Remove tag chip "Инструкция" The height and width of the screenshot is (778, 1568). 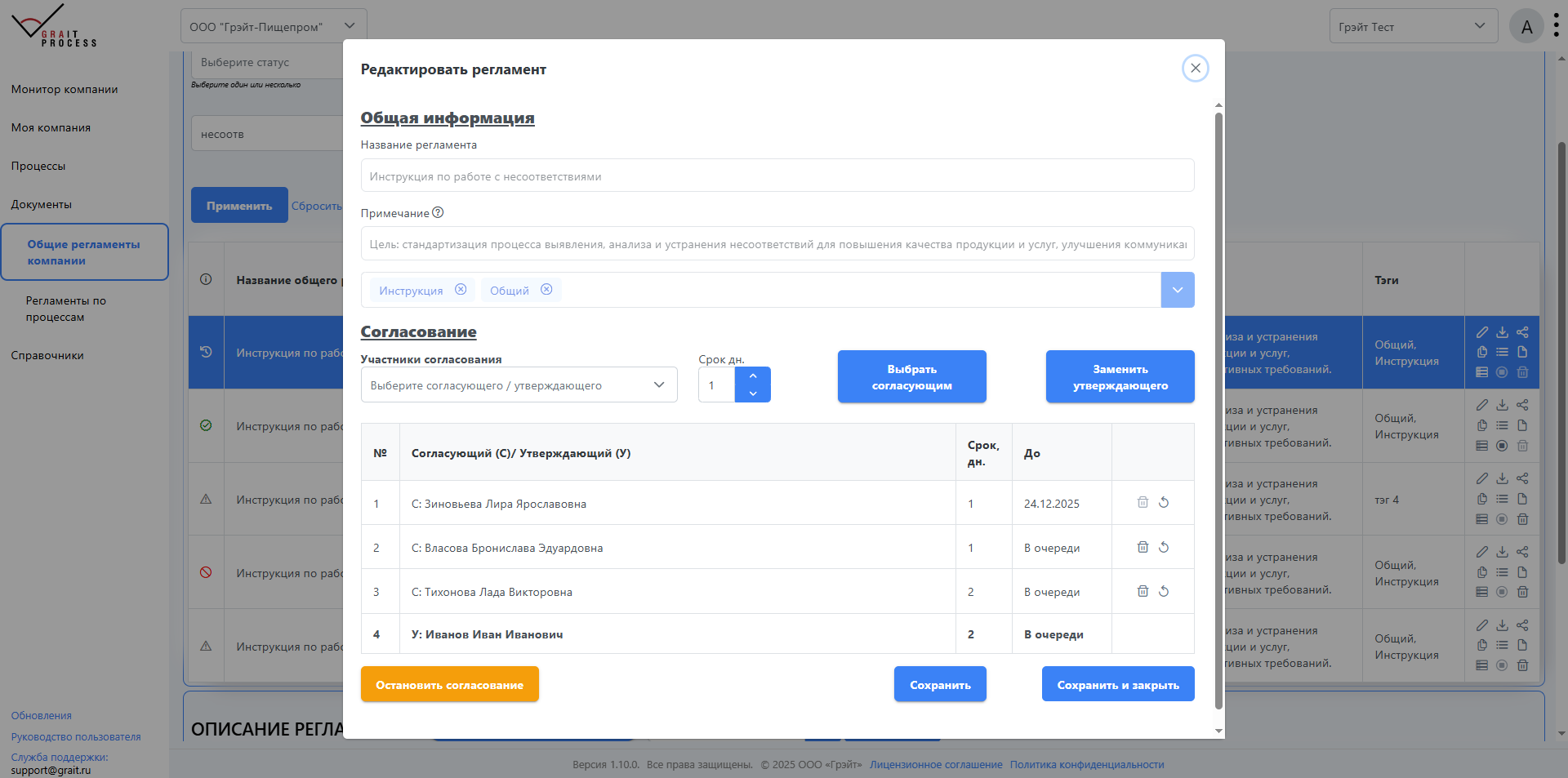(461, 289)
